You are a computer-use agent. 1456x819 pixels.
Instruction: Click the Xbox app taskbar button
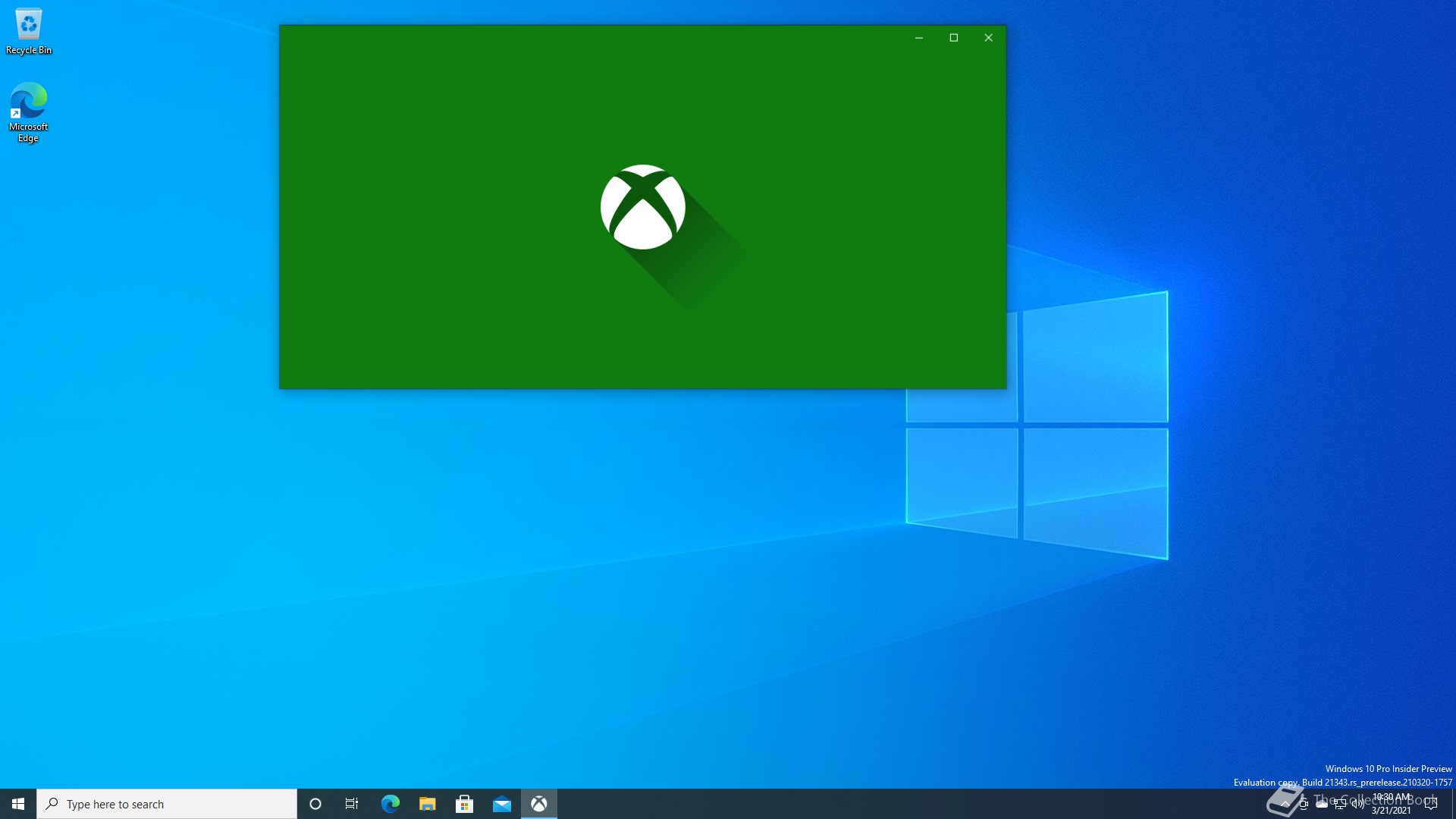coord(538,804)
